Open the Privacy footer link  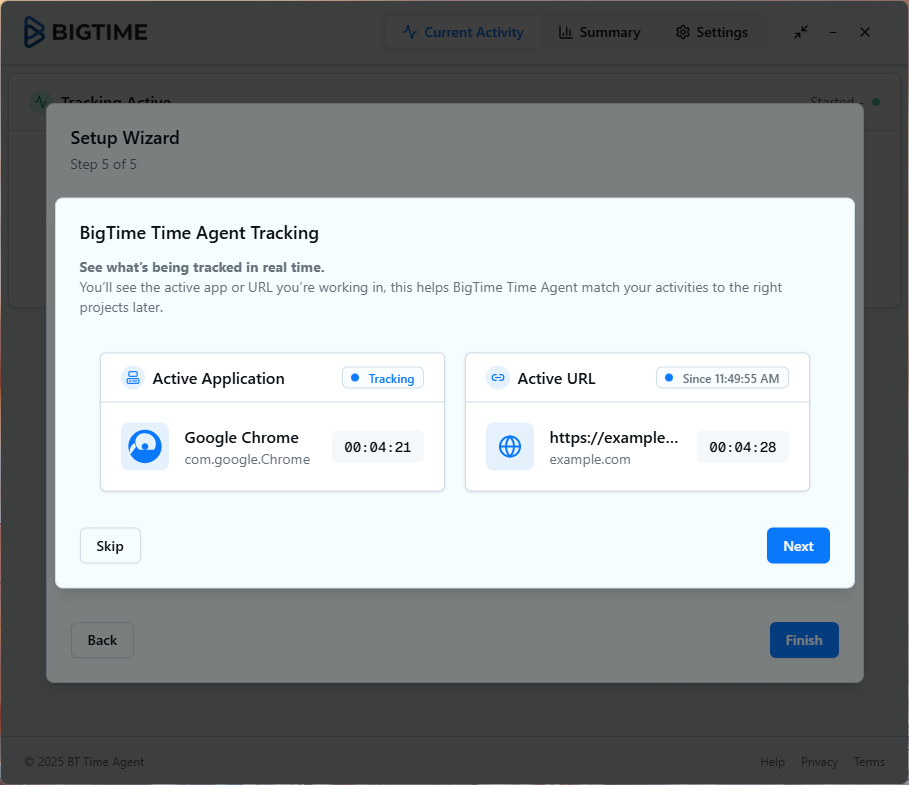click(819, 762)
